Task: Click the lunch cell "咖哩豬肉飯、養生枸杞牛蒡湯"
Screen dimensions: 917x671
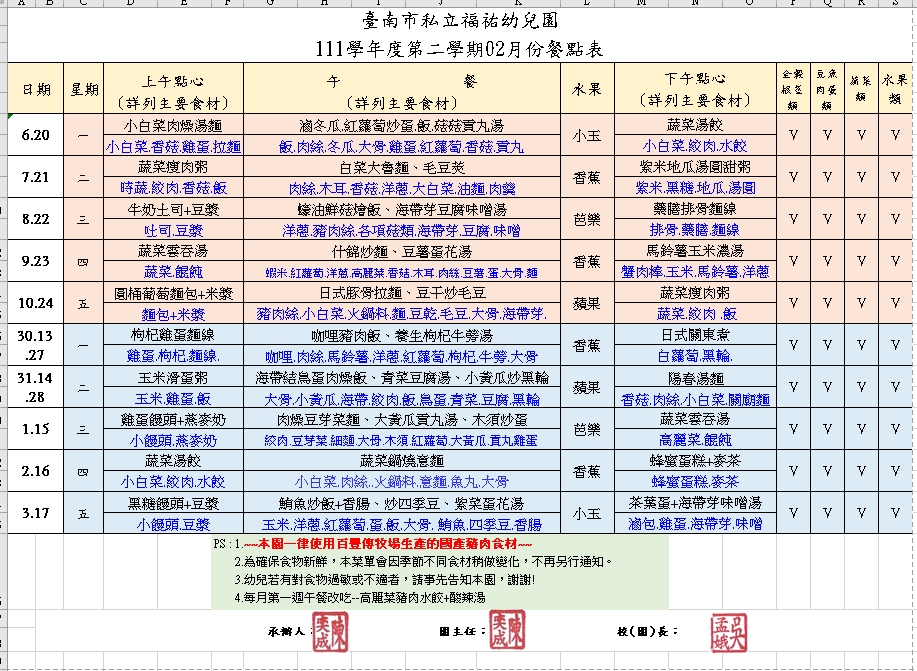Action: click(x=402, y=335)
